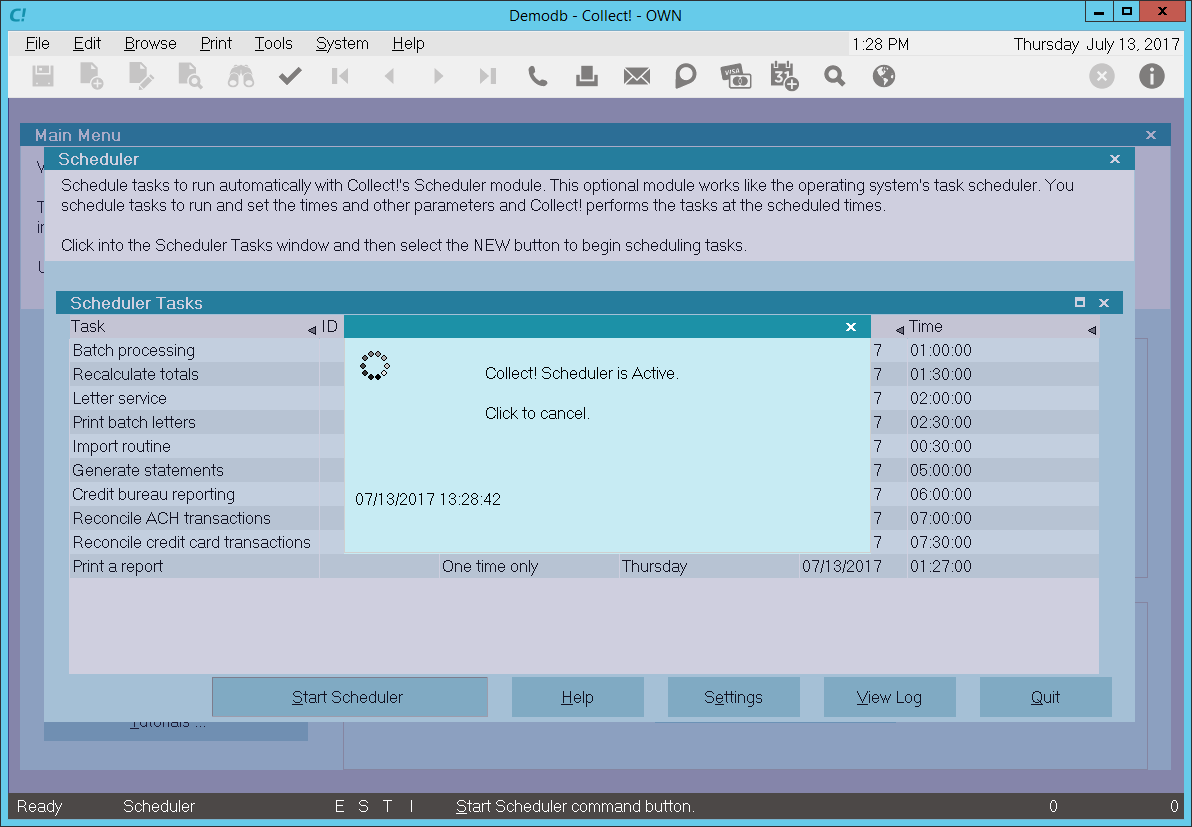Click the Time column header

point(926,326)
